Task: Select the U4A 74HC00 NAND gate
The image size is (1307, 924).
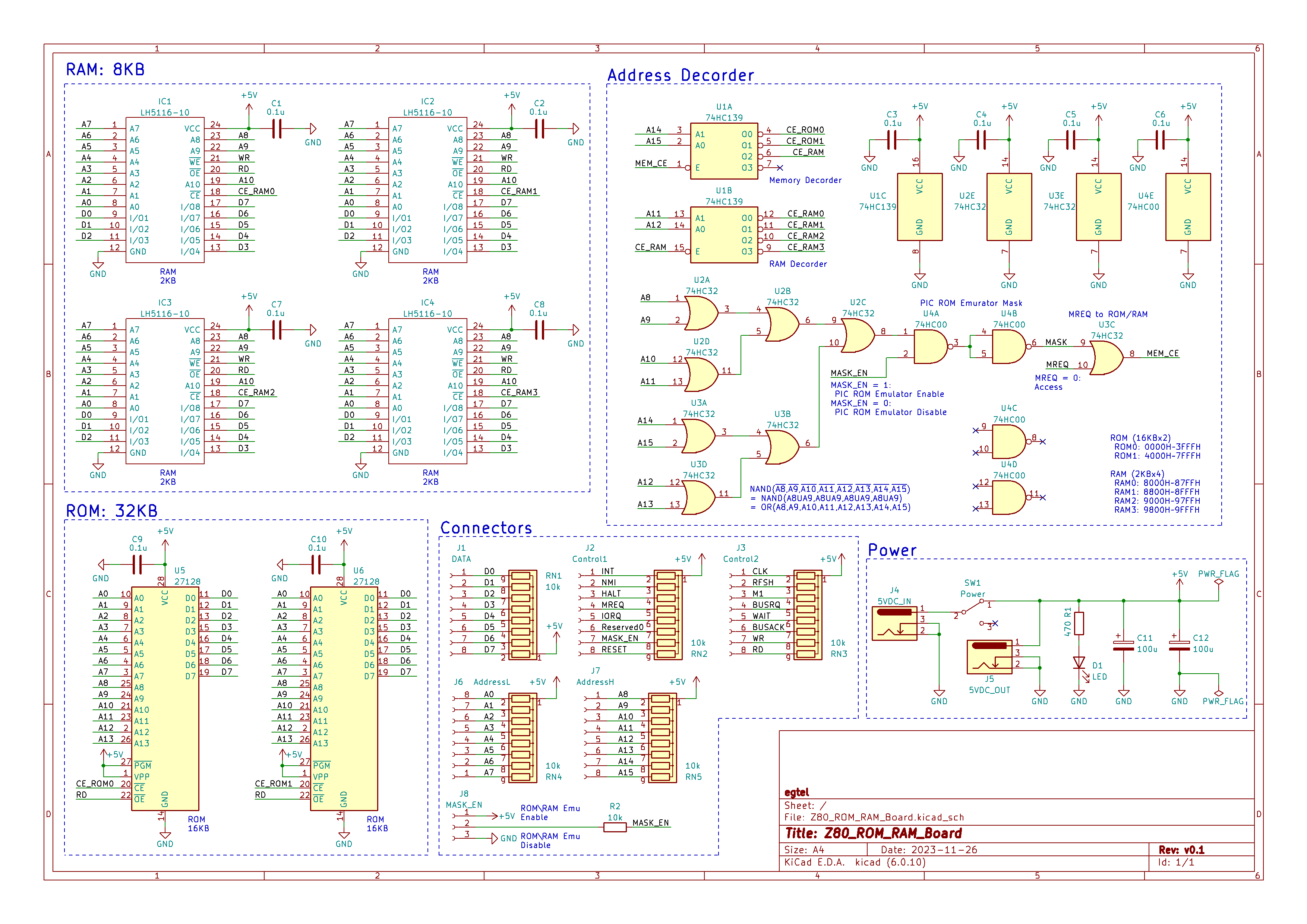Action: [x=930, y=346]
